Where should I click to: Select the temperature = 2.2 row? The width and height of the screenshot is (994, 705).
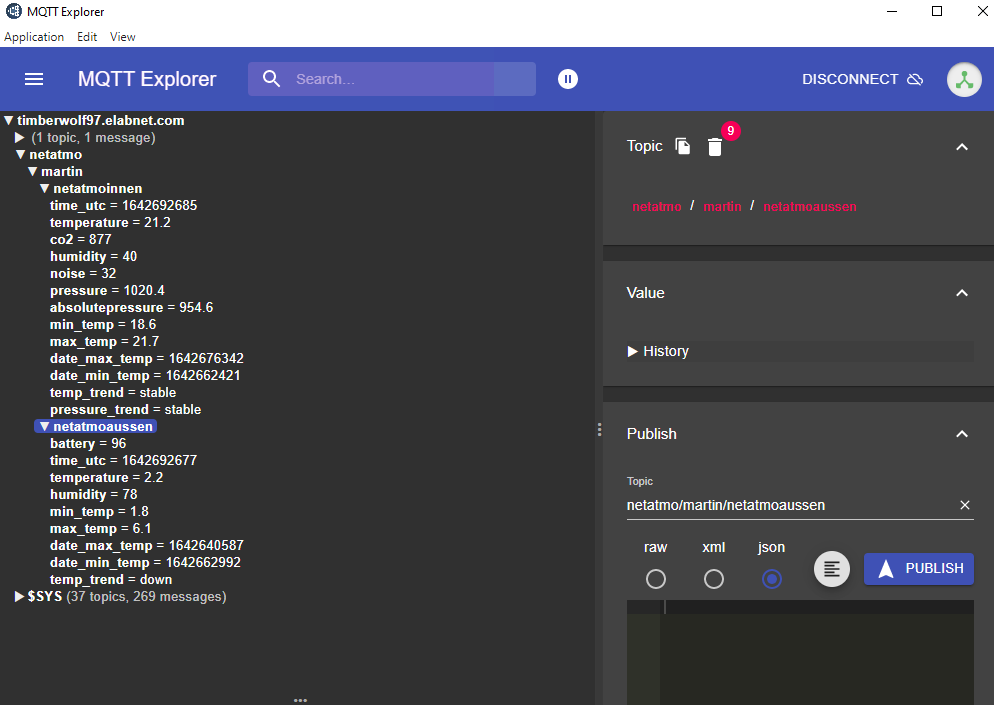click(106, 477)
